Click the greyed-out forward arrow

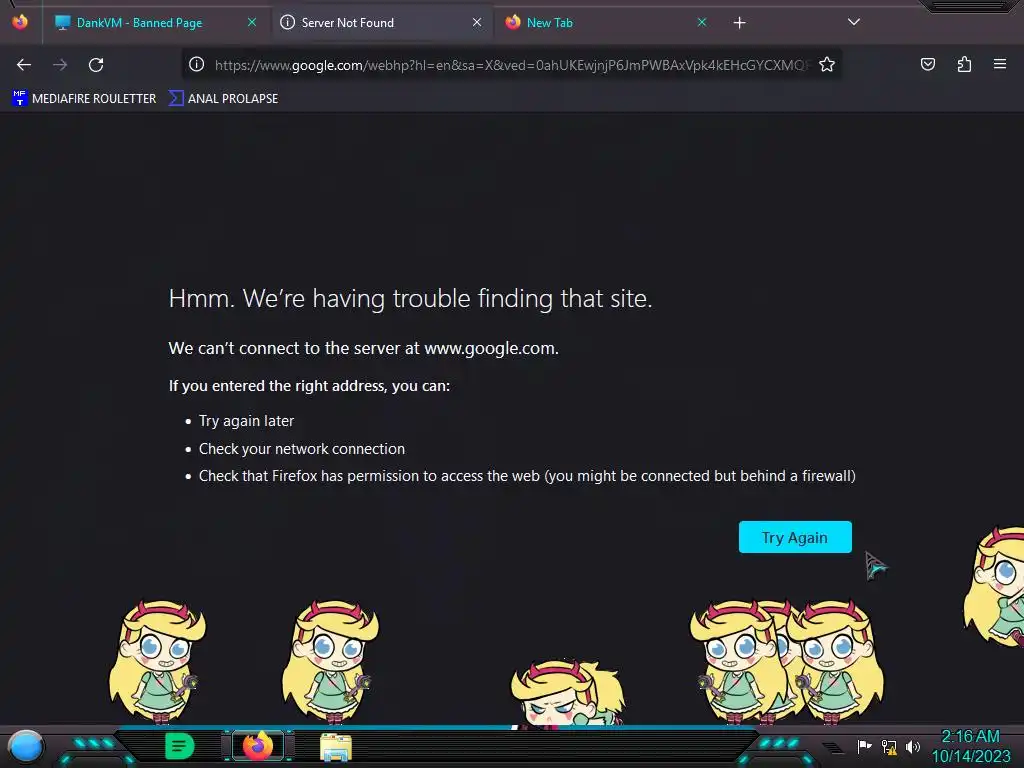tap(60, 65)
